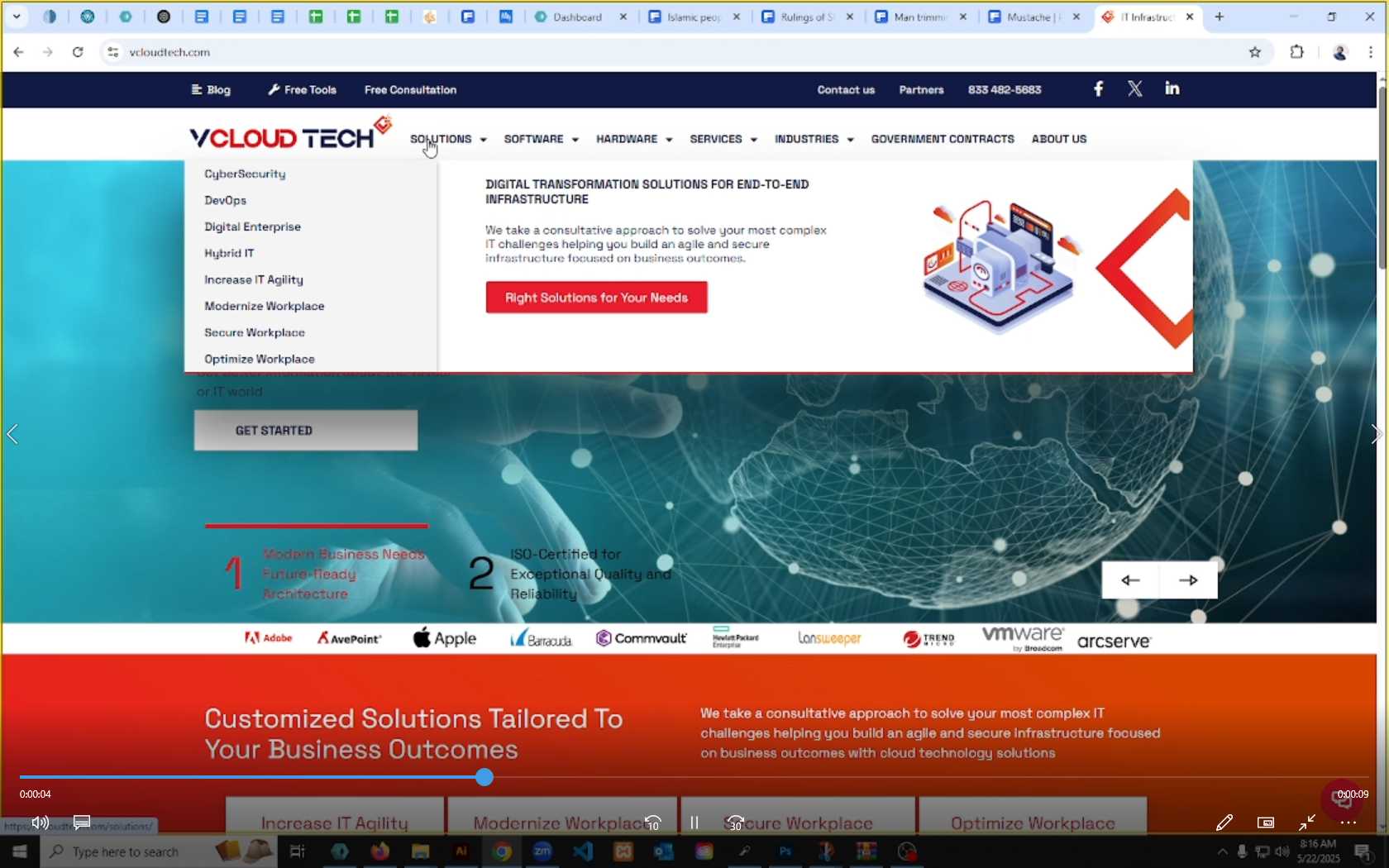The image size is (1389, 868).
Task: Open Visual Studio Code from the taskbar
Action: click(x=582, y=851)
